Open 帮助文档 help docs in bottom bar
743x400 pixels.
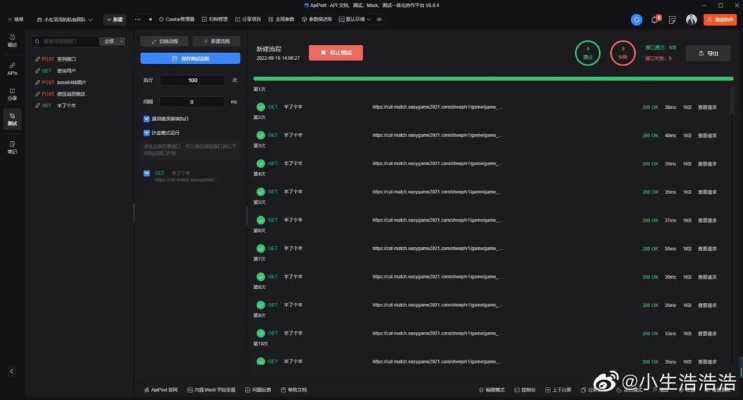click(x=294, y=390)
